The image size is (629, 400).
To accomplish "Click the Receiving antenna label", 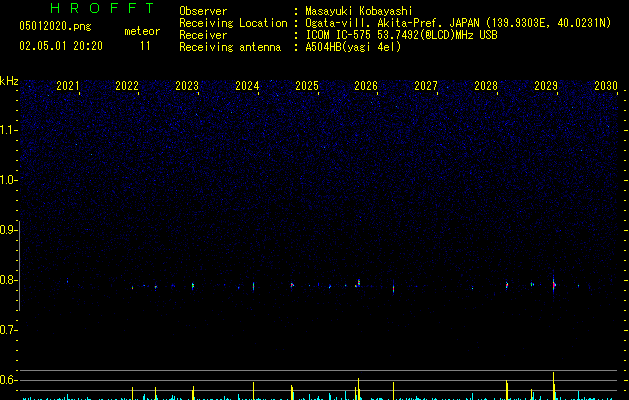I will [230, 47].
